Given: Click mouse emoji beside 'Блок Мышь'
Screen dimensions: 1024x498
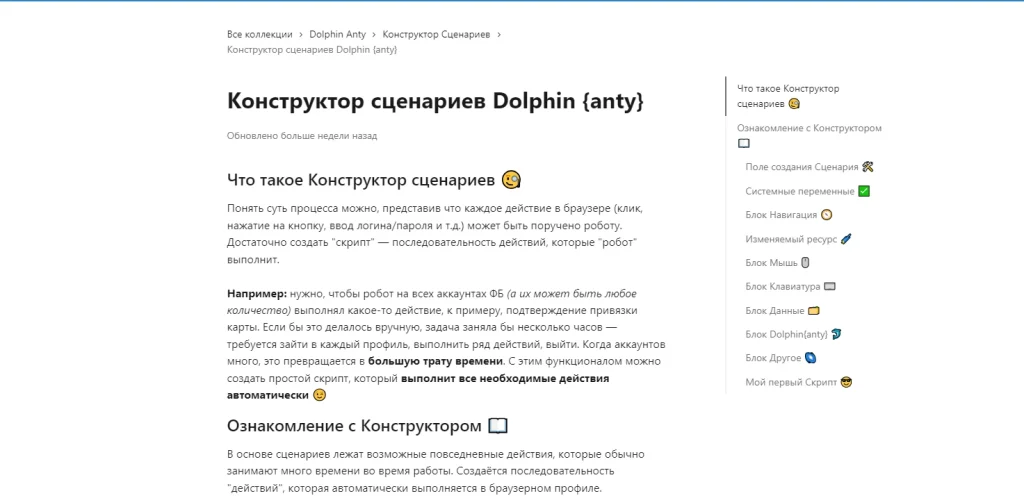Looking at the screenshot, I should pyautogui.click(x=805, y=262).
